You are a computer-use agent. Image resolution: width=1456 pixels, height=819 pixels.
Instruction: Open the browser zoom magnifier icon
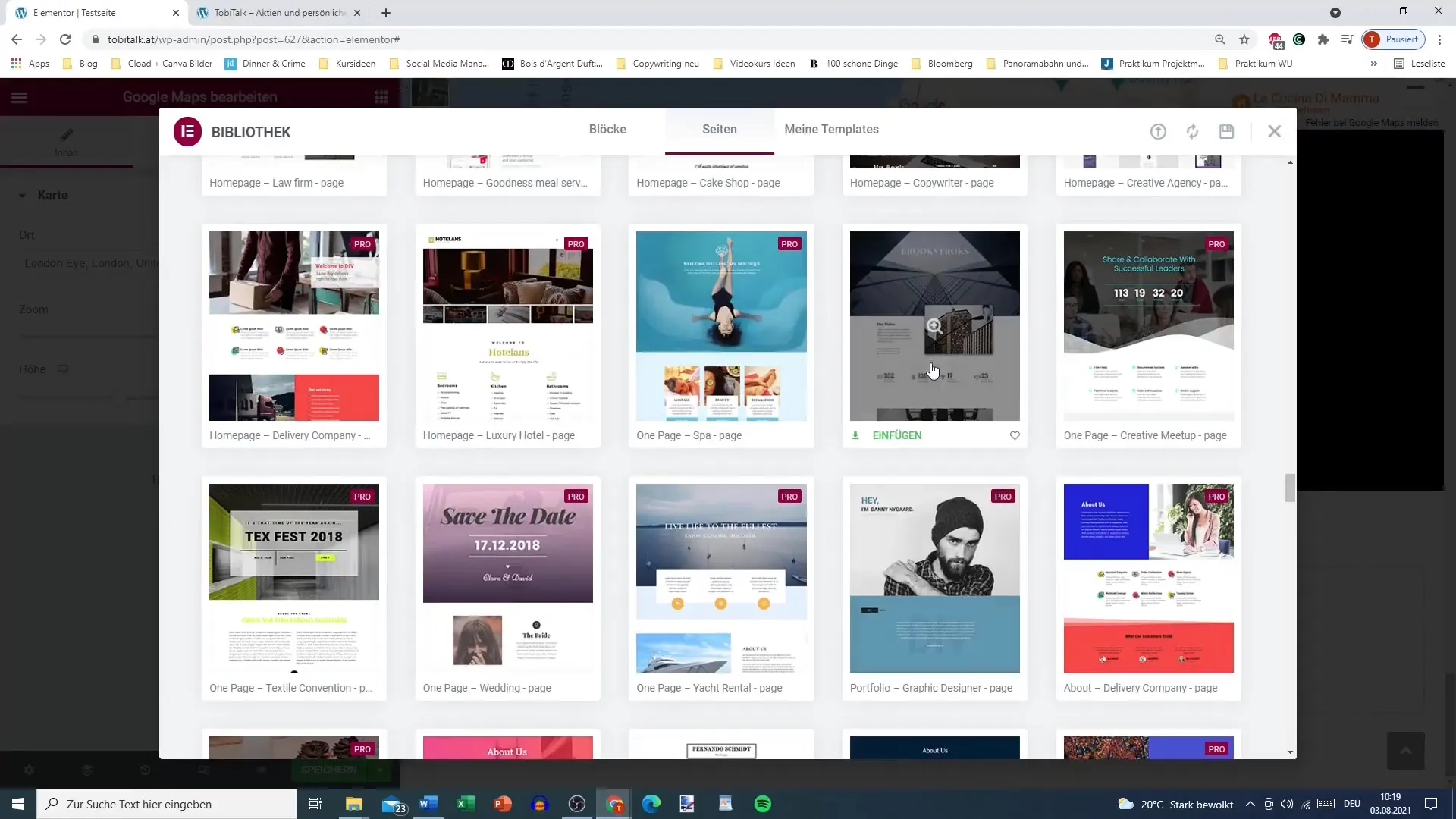click(1220, 39)
